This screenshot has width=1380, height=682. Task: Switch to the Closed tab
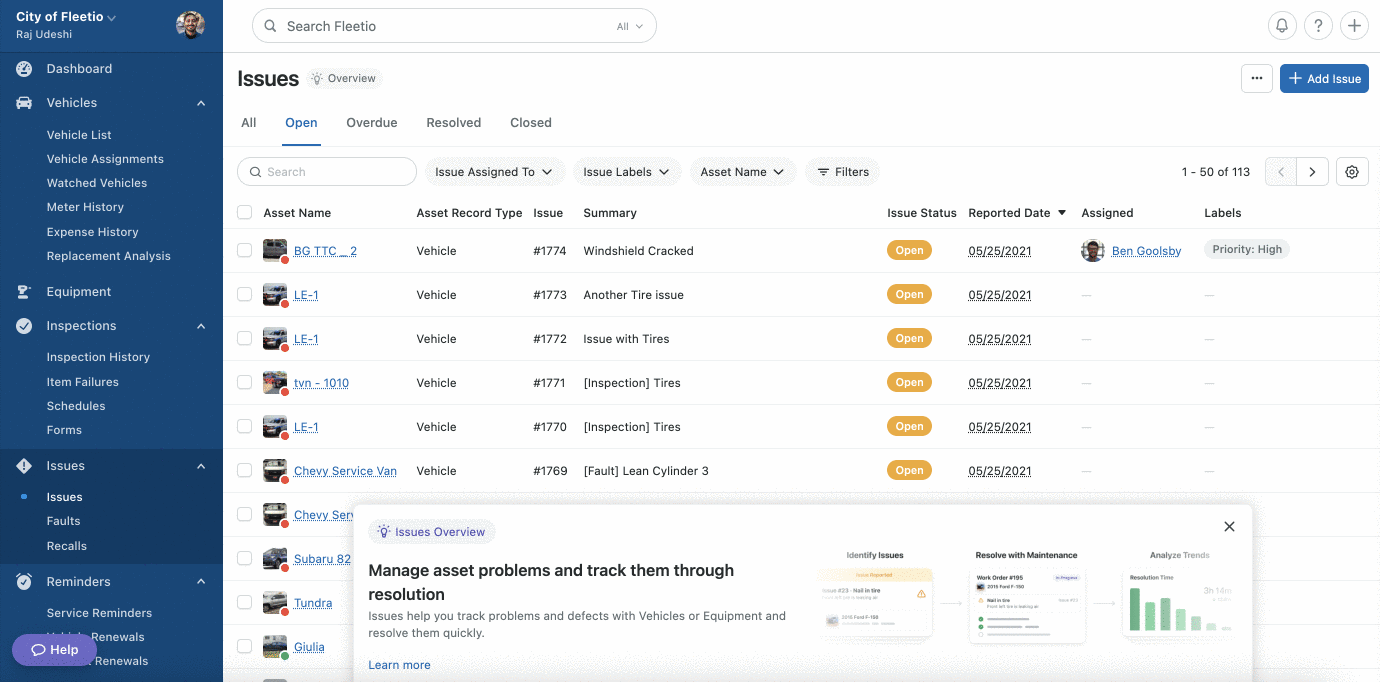click(x=531, y=123)
